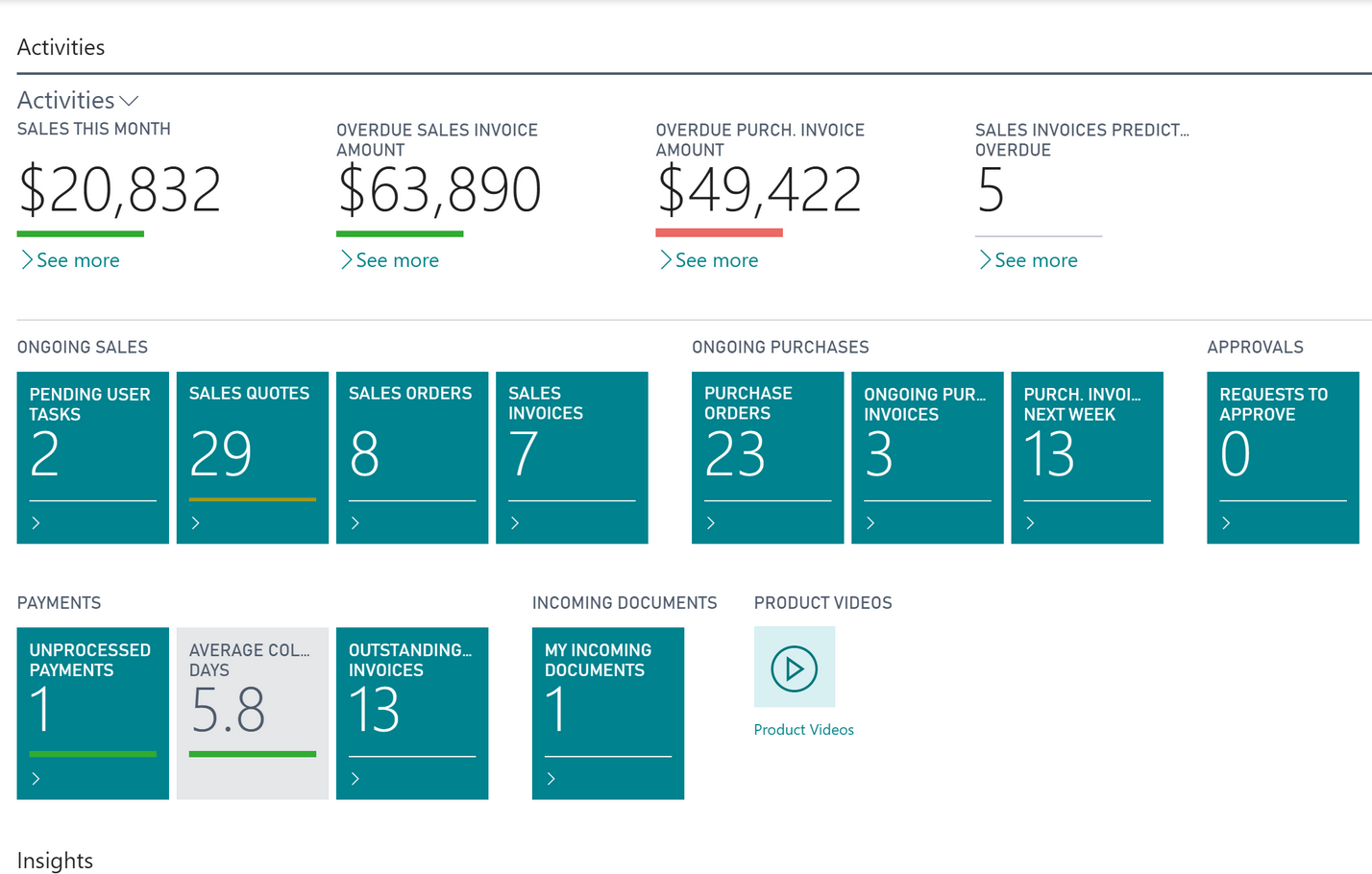
Task: Open the Average Collection Days tile
Action: (253, 714)
